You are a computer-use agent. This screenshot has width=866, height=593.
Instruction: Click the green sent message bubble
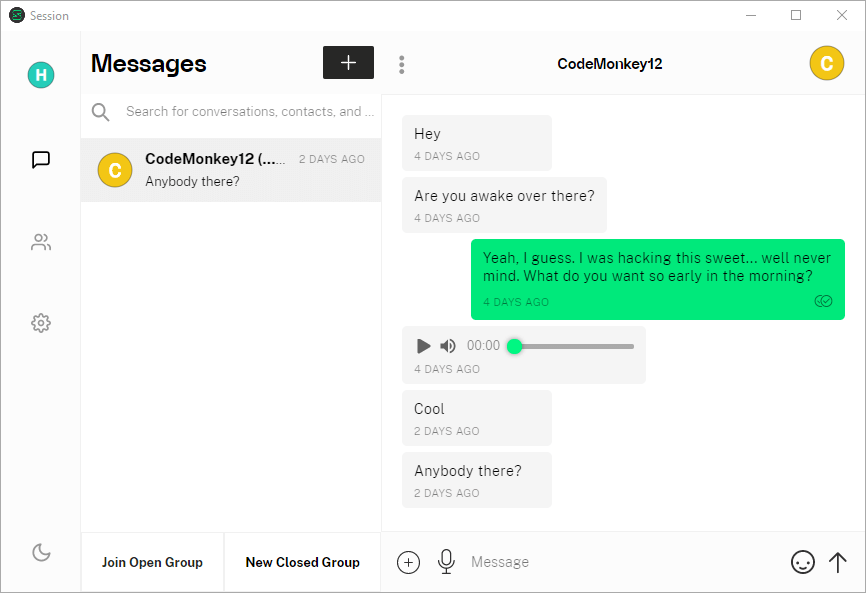coord(658,279)
